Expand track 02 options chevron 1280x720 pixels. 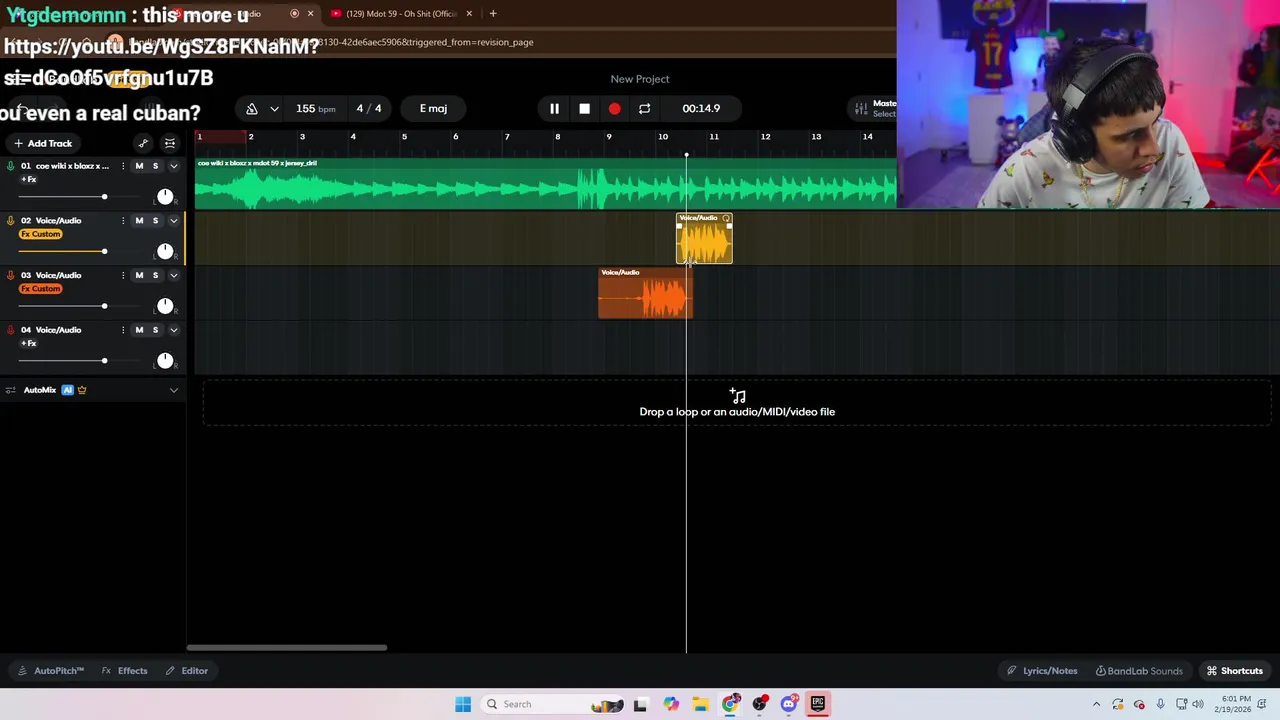(173, 220)
